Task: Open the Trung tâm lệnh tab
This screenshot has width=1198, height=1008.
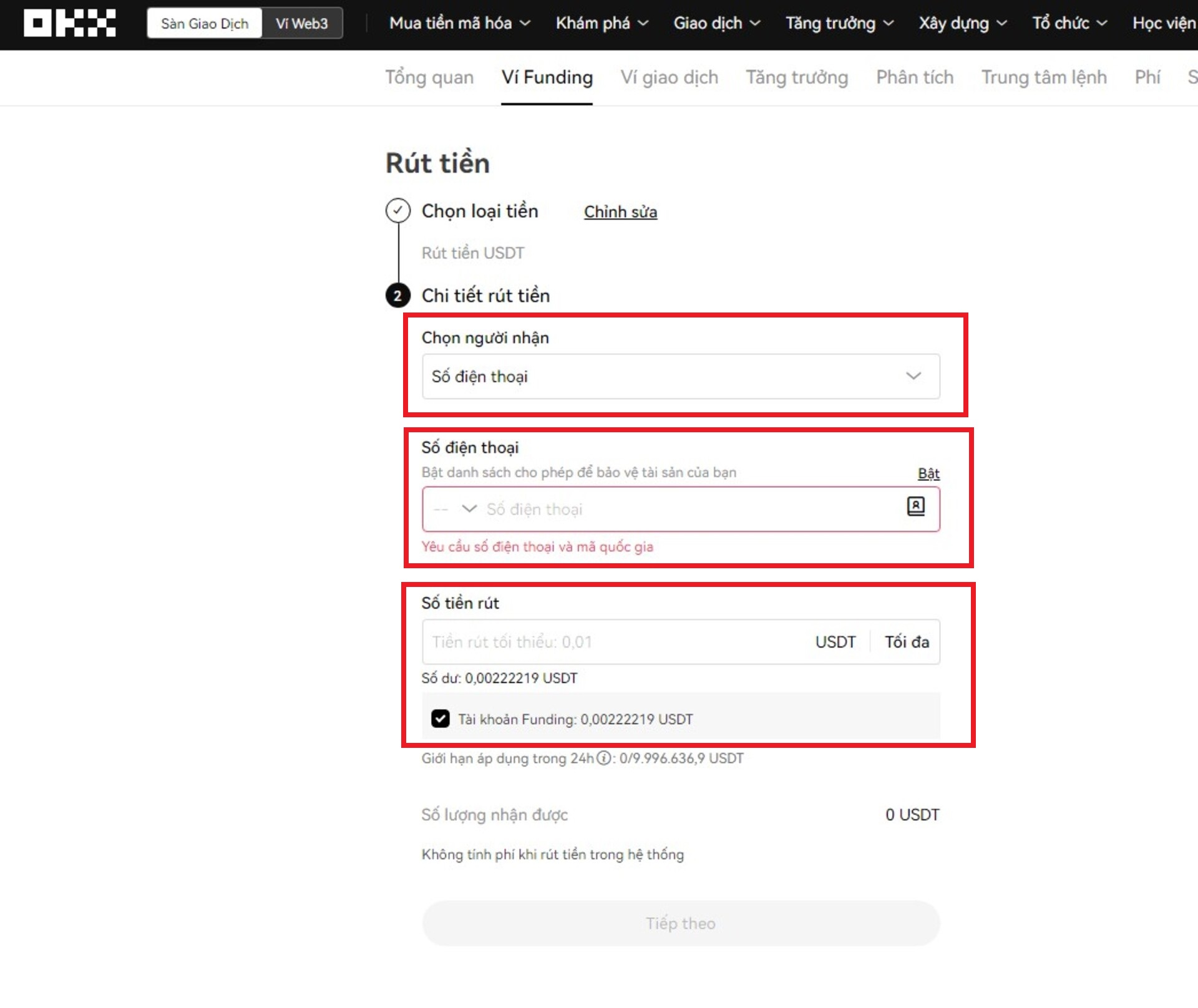Action: click(x=1044, y=77)
